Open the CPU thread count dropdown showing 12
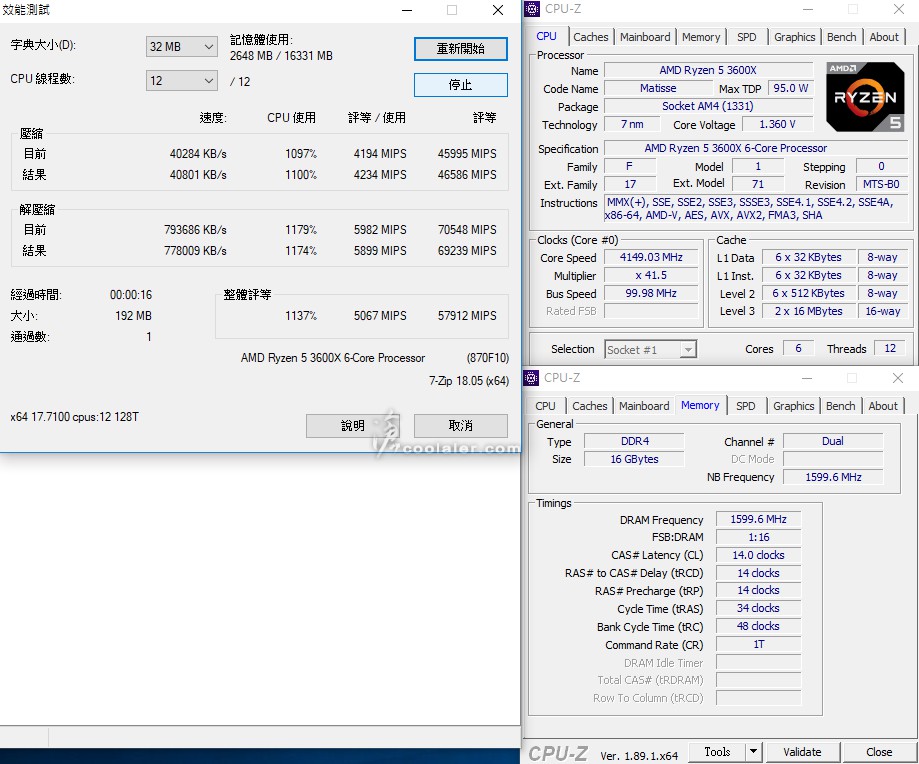919x764 pixels. click(x=182, y=80)
